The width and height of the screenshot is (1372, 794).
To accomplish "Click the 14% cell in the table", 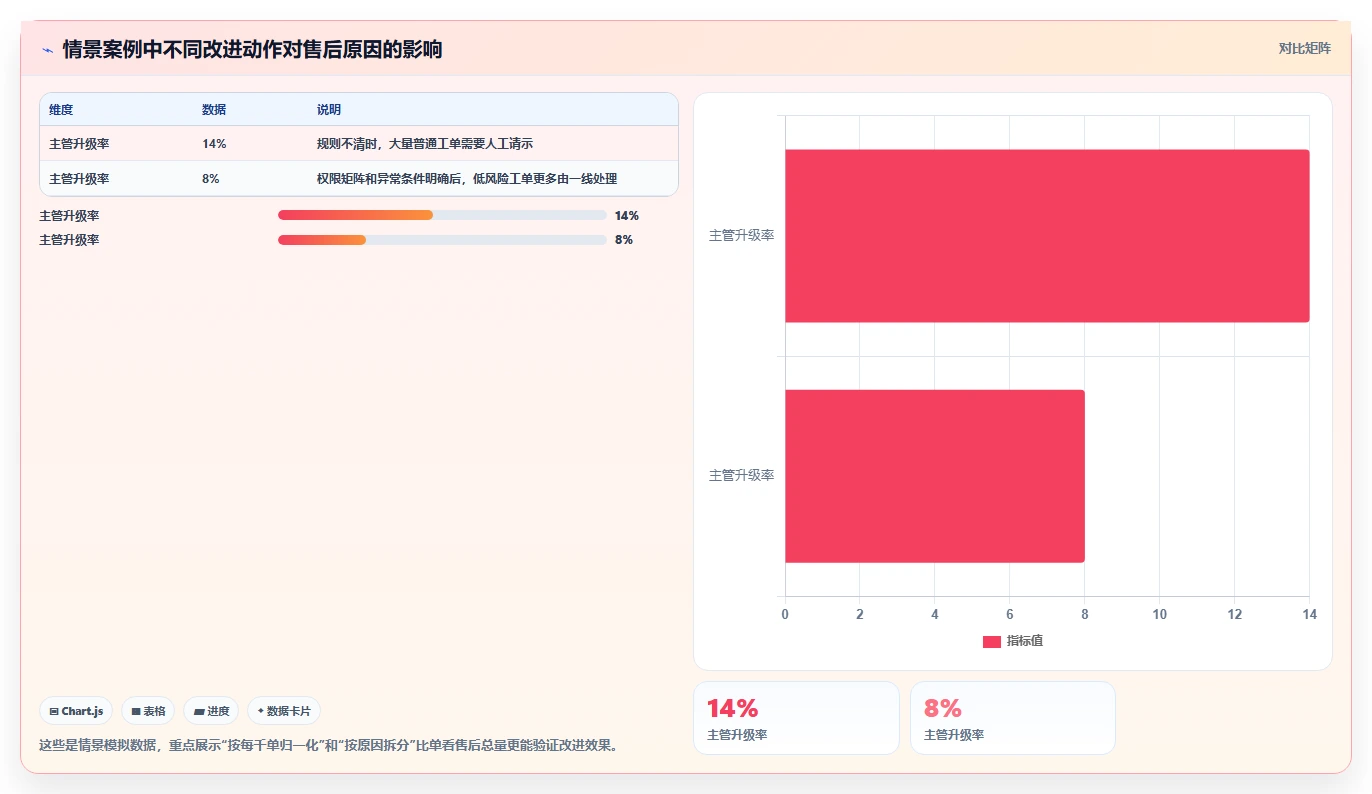I will (214, 144).
